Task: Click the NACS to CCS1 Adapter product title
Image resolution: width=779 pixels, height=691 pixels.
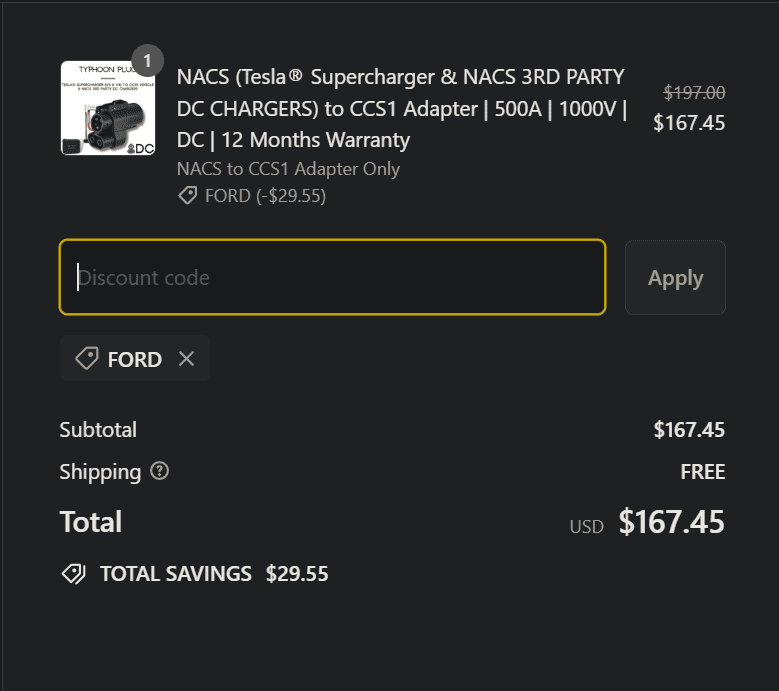Action: (400, 108)
